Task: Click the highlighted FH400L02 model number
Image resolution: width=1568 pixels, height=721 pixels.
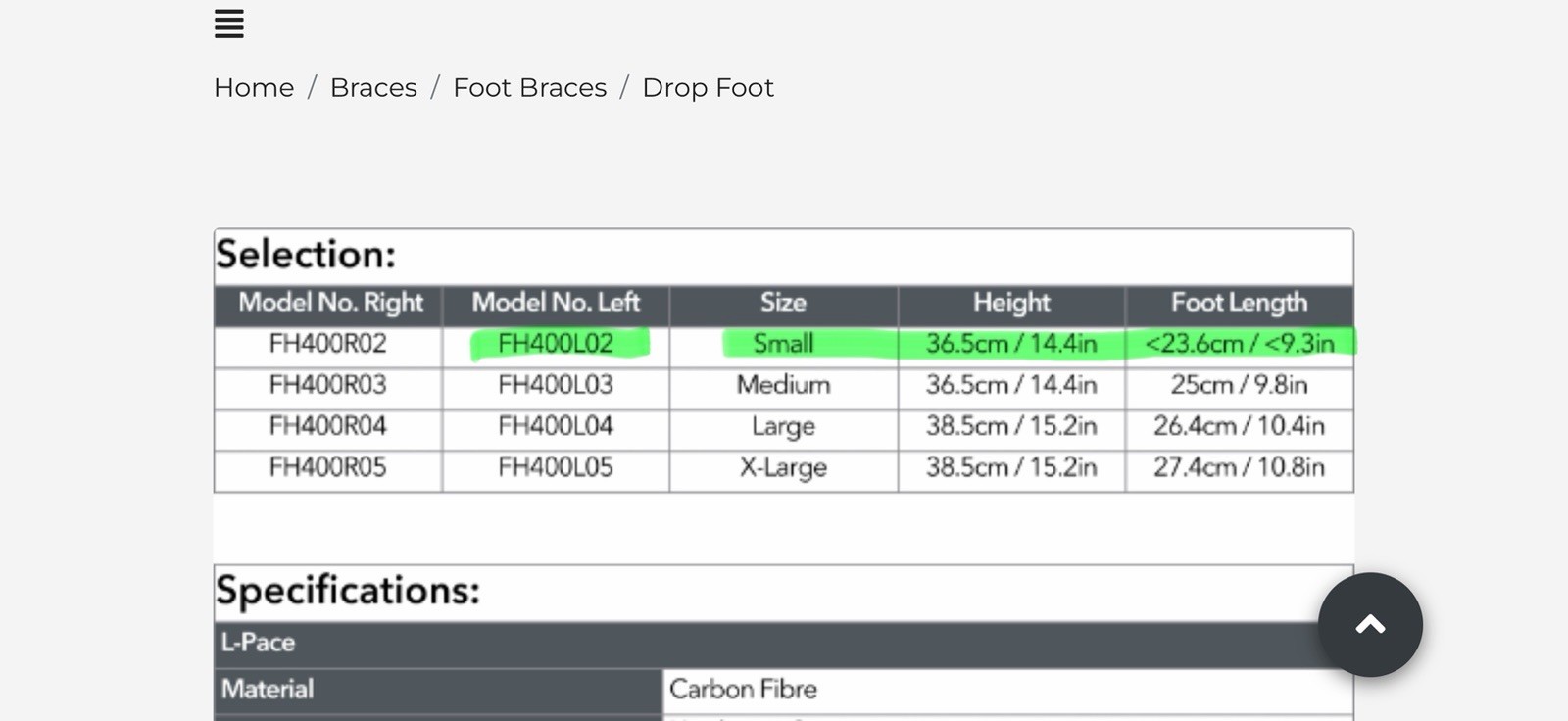Action: click(556, 344)
